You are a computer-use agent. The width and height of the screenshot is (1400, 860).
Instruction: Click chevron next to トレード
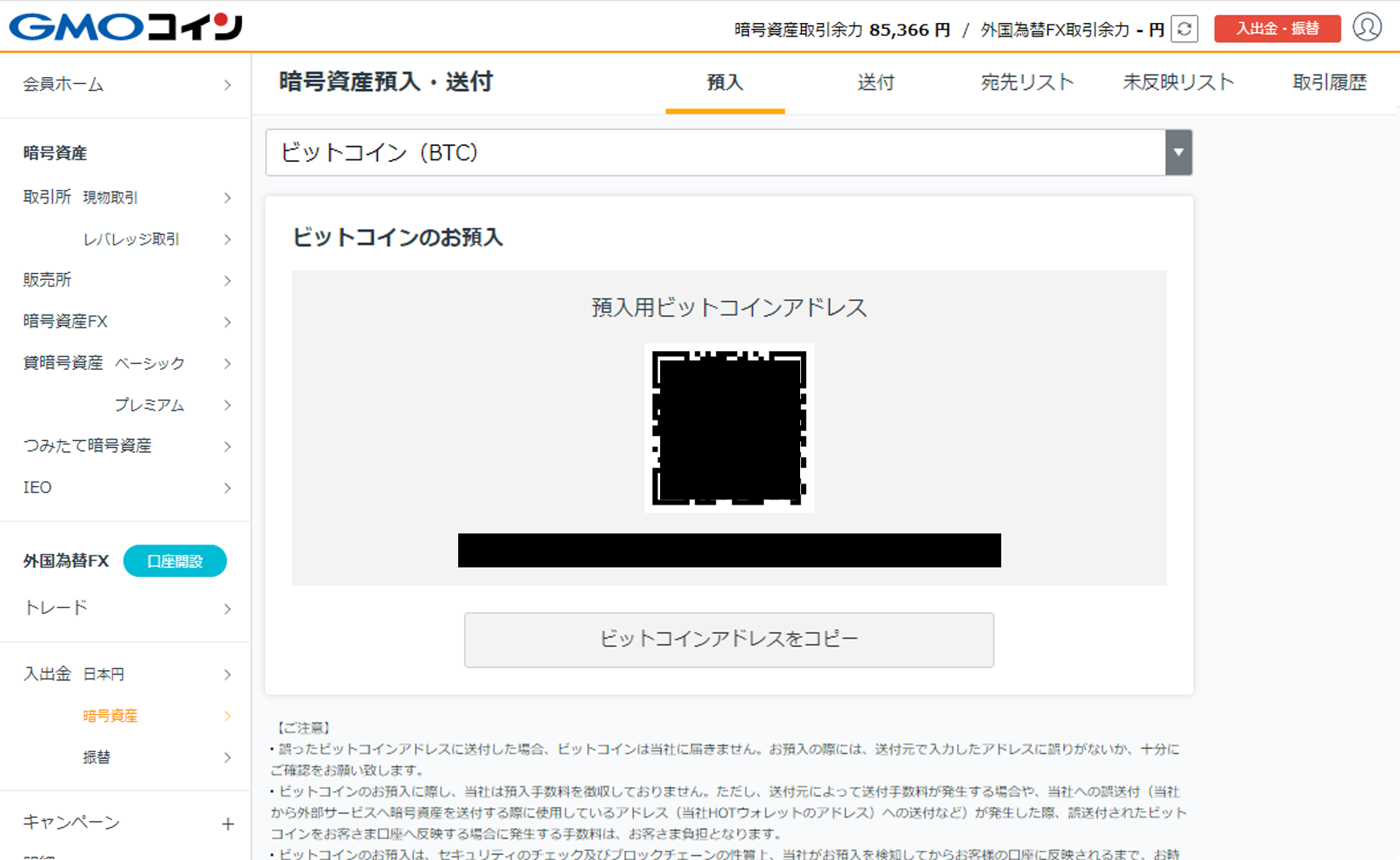[227, 609]
